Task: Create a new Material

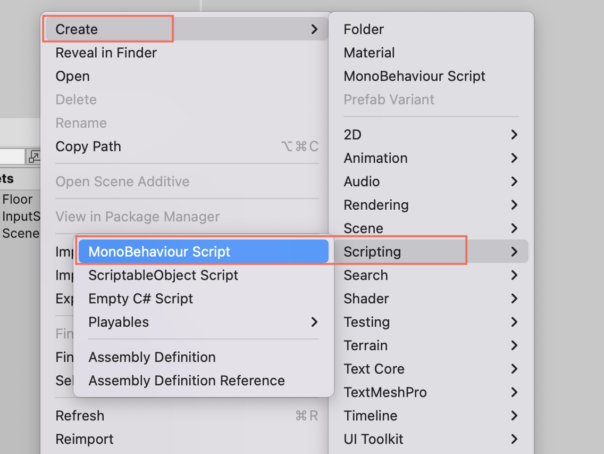Action: coord(431,53)
